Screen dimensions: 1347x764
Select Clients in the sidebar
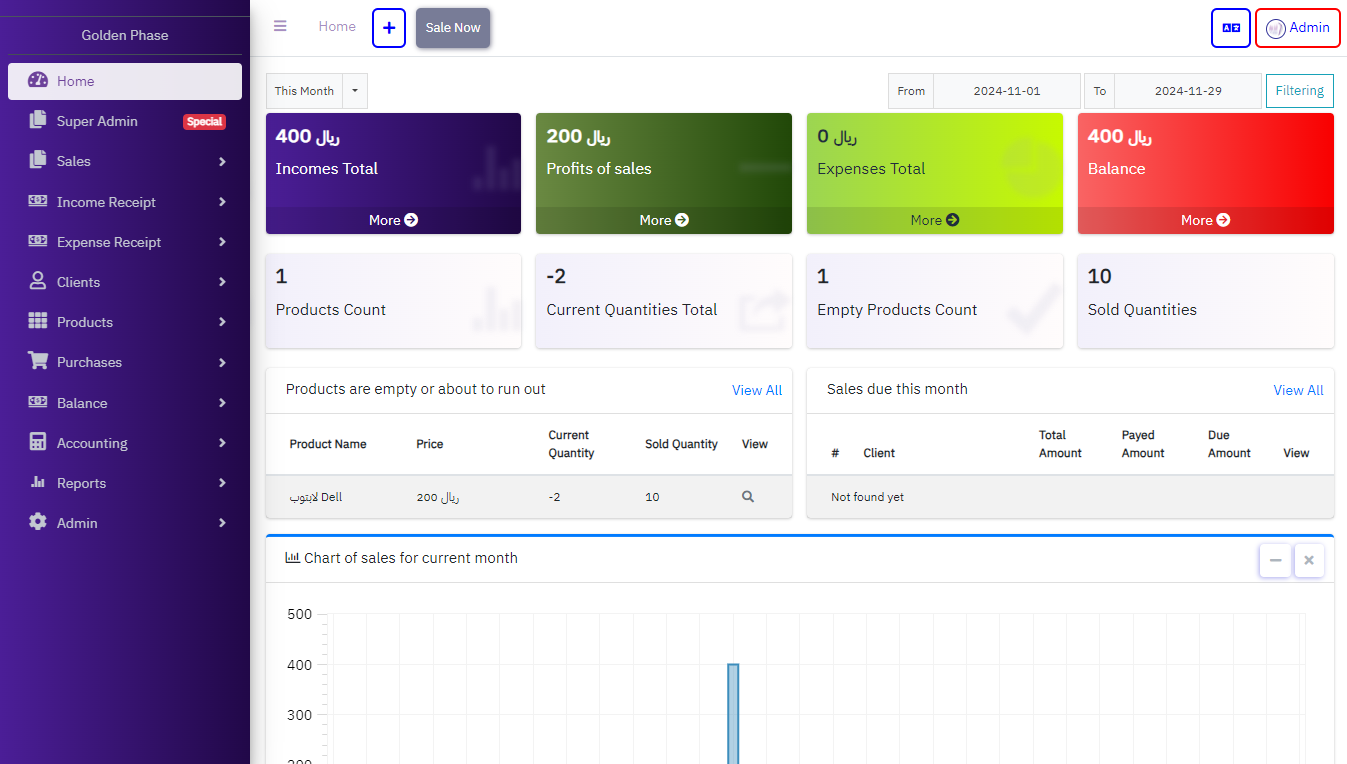tap(125, 282)
